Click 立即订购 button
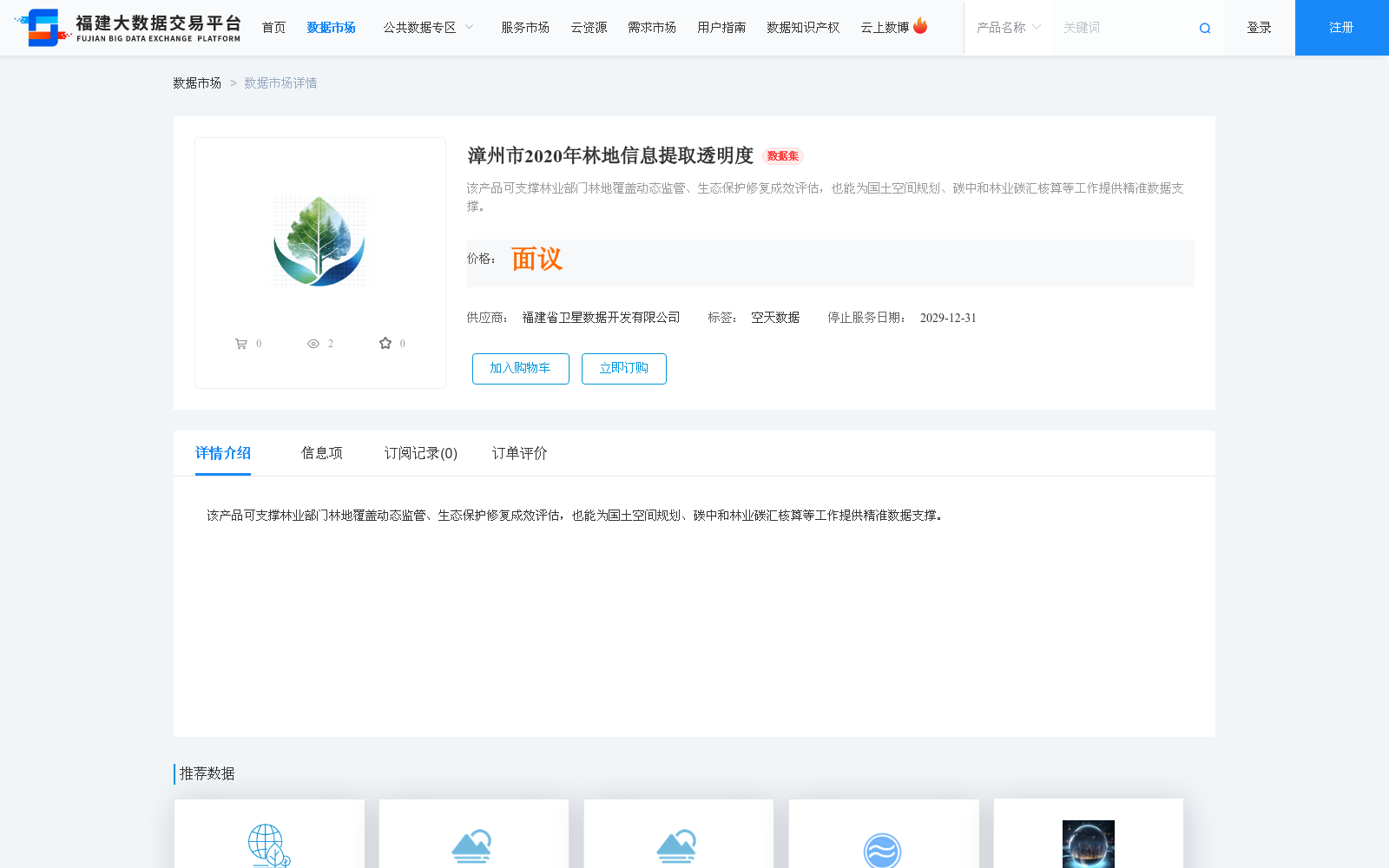This screenshot has height=868, width=1389. [624, 368]
